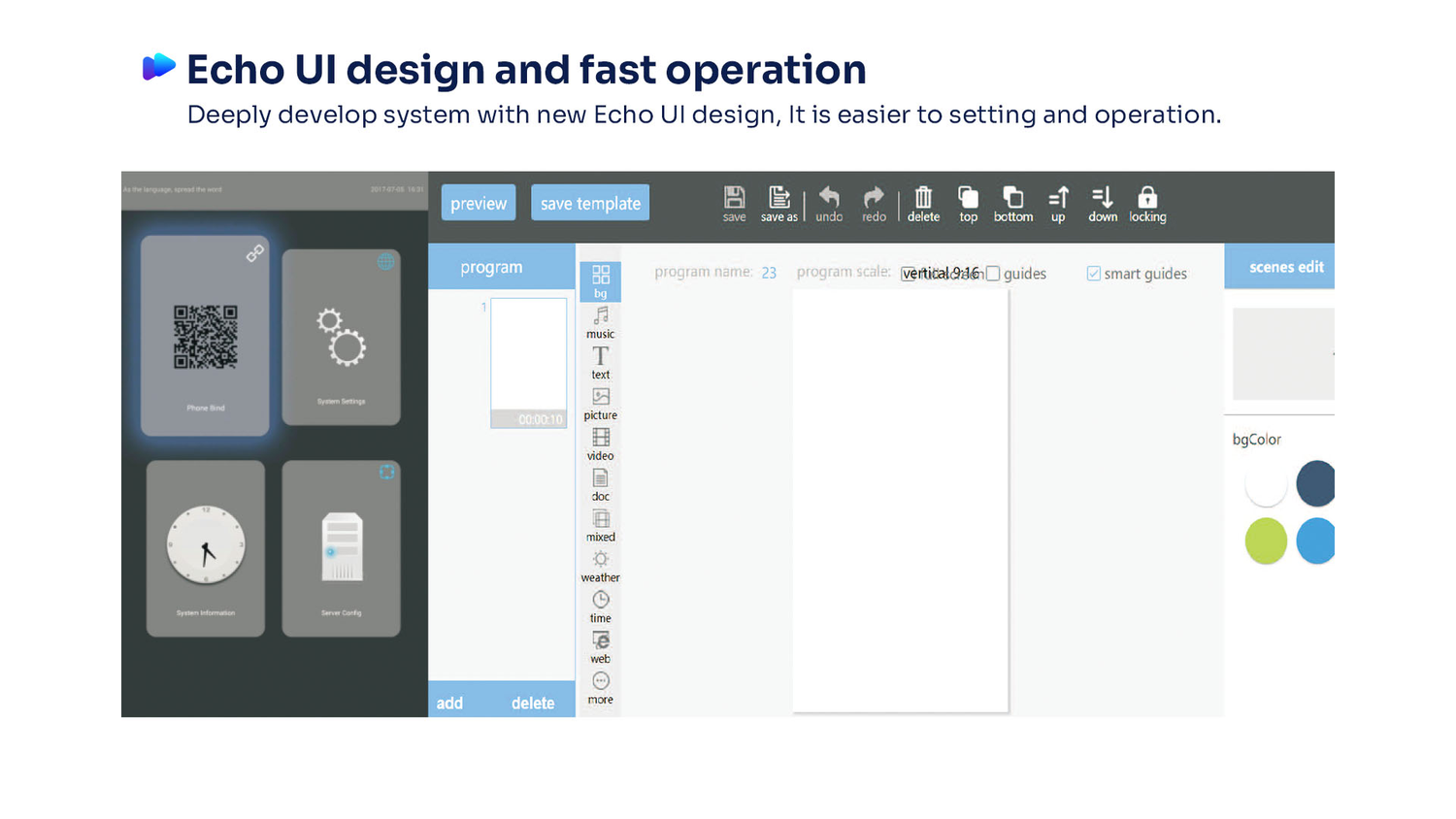Toggle the locking padlock icon
The height and width of the screenshot is (819, 1456).
pos(1147,204)
